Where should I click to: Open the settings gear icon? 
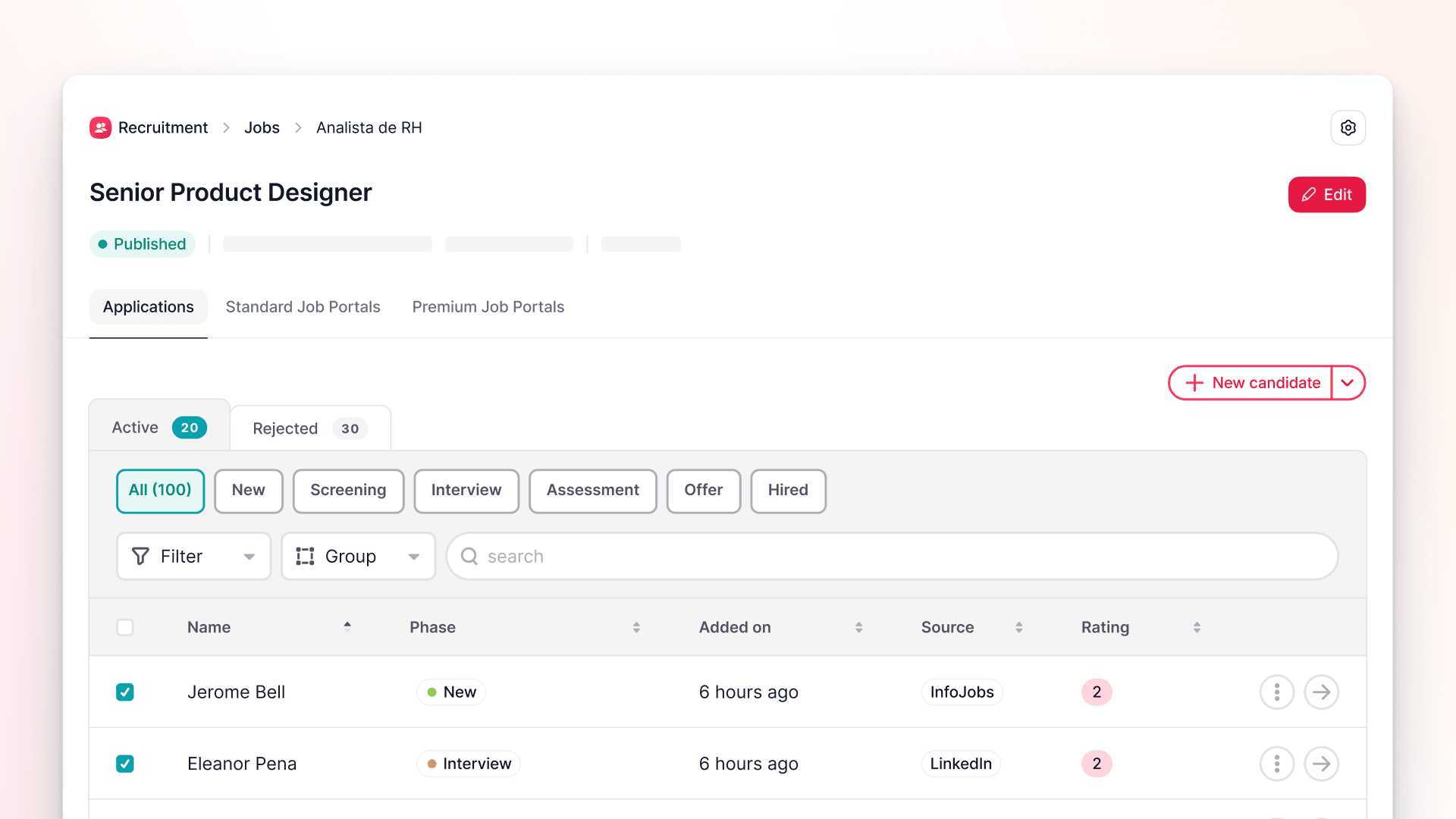tap(1348, 127)
